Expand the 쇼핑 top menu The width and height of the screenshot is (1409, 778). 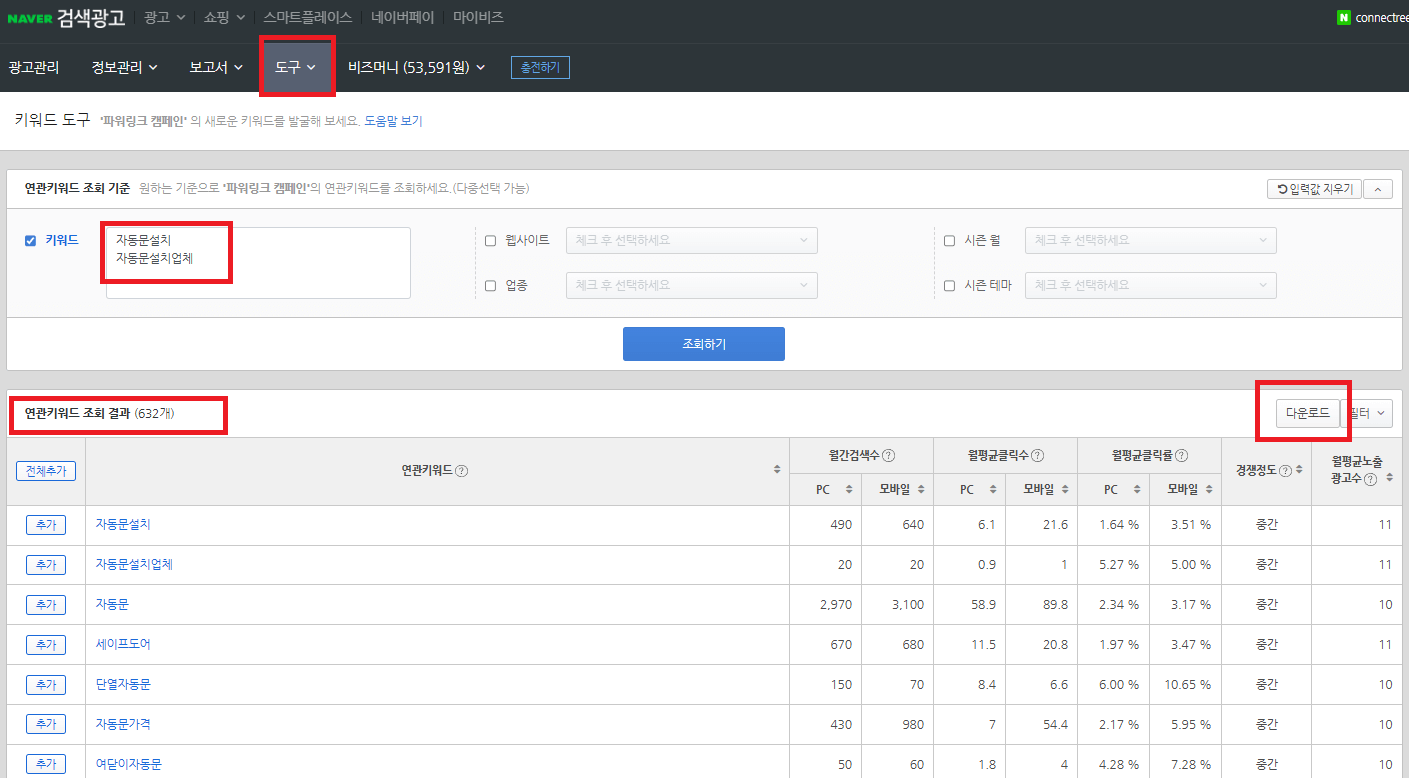tap(225, 17)
